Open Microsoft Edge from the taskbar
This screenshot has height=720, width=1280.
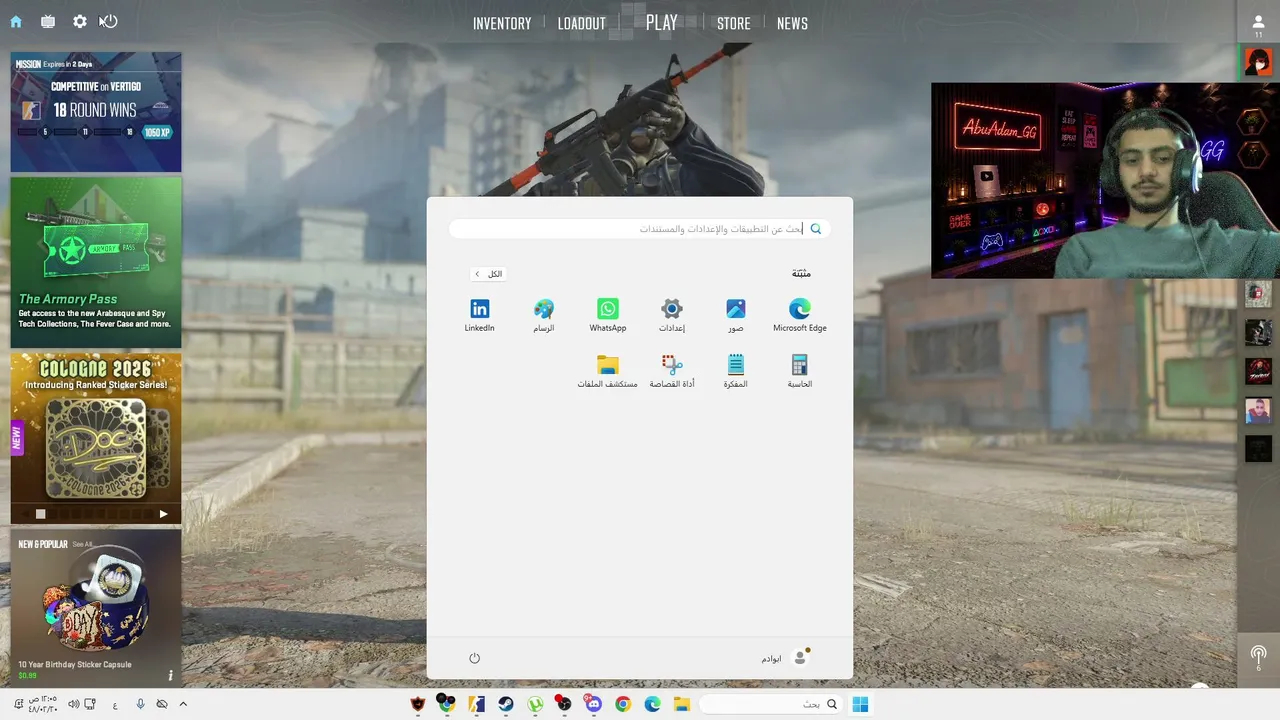point(653,704)
